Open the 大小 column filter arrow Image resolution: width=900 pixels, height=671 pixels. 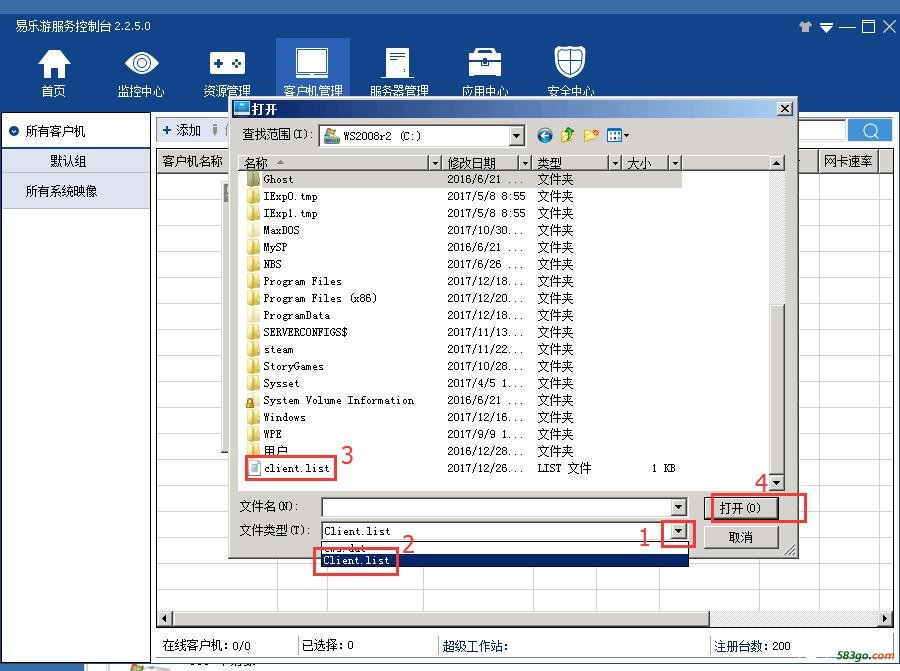pyautogui.click(x=675, y=163)
